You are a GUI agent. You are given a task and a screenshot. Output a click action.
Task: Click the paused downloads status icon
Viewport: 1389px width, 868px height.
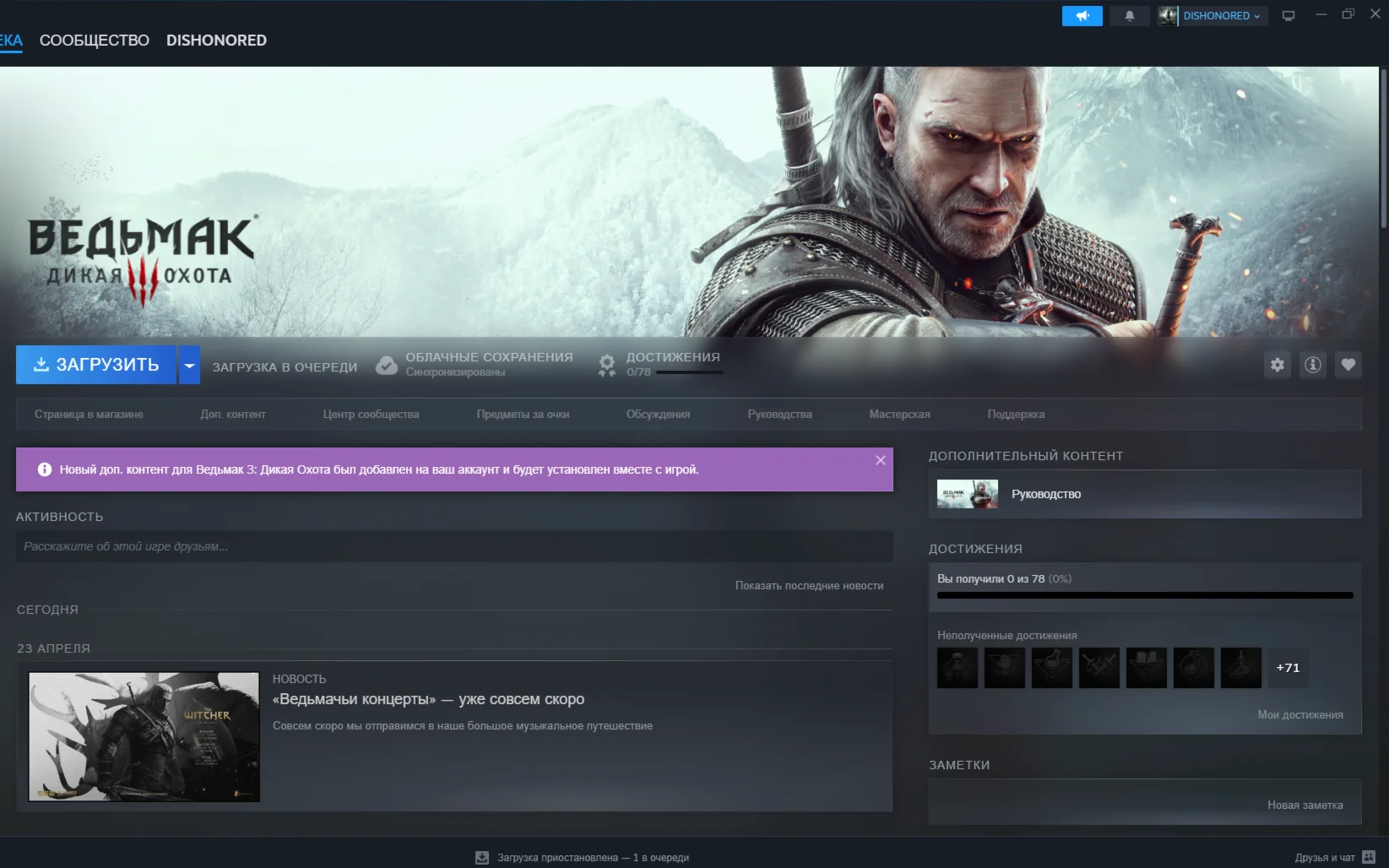(482, 857)
